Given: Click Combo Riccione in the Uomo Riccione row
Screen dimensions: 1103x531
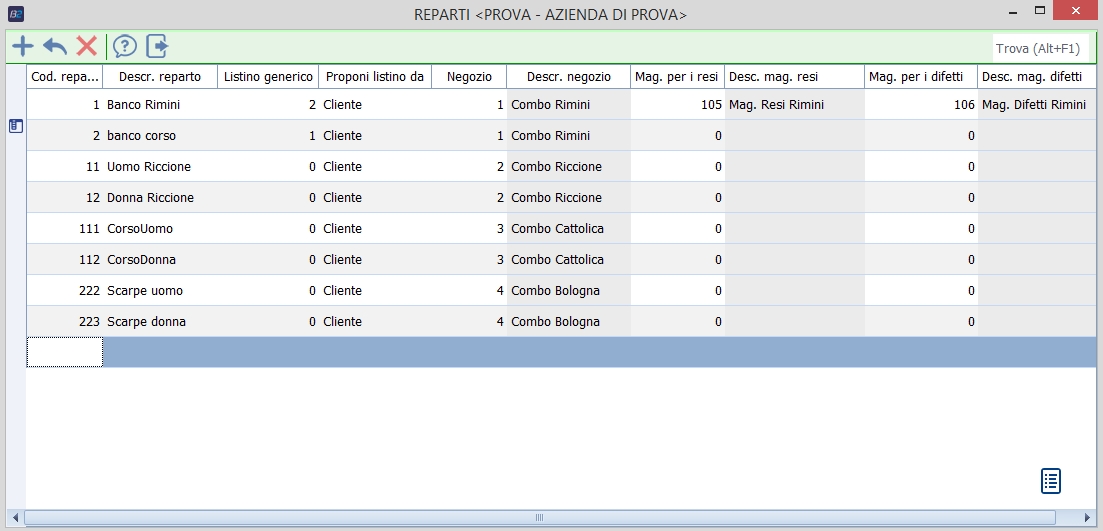Looking at the screenshot, I should (x=568, y=167).
